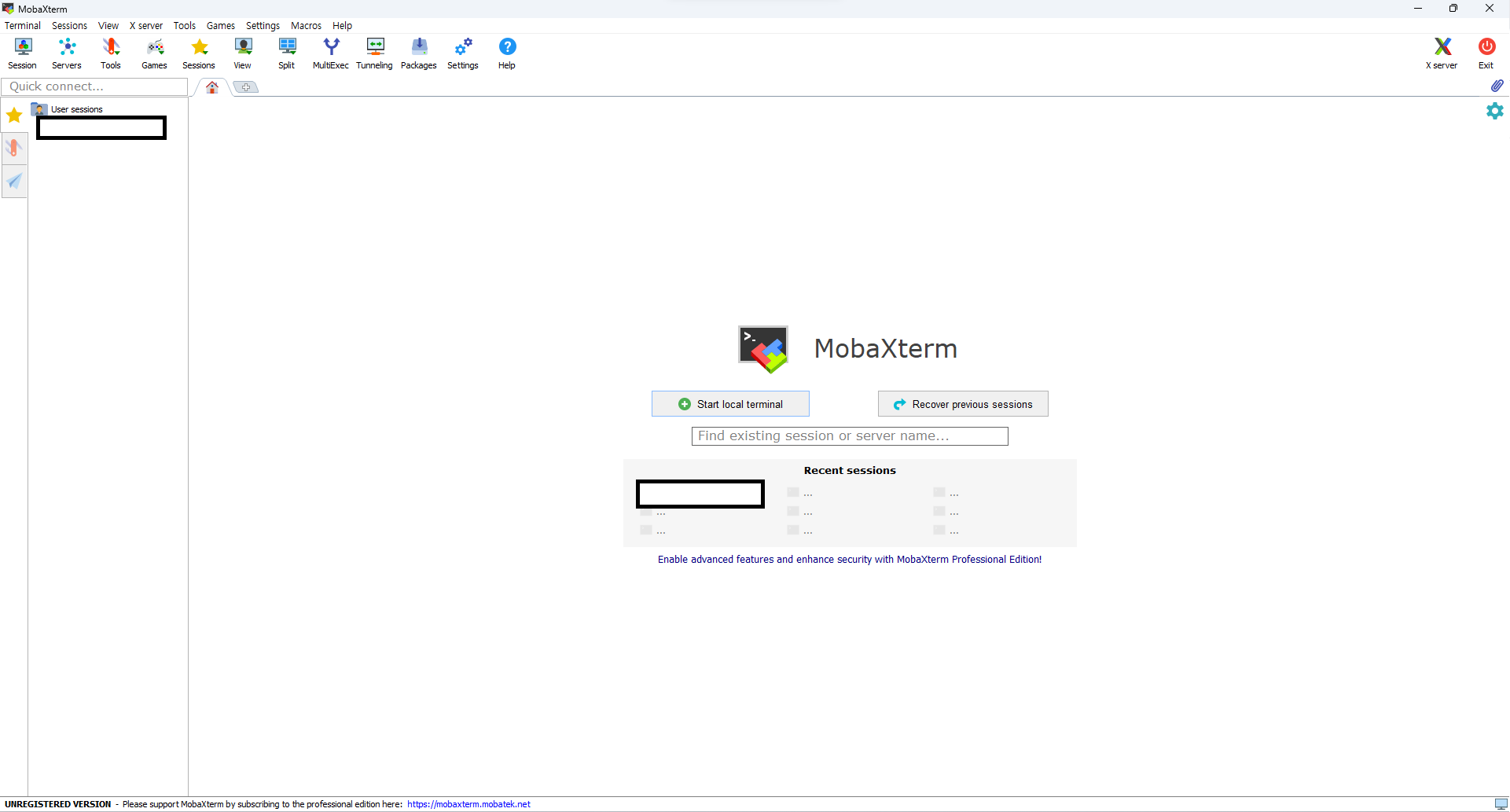The height and width of the screenshot is (812, 1510).
Task: Click the Sessions star toolbar icon
Action: [x=199, y=53]
